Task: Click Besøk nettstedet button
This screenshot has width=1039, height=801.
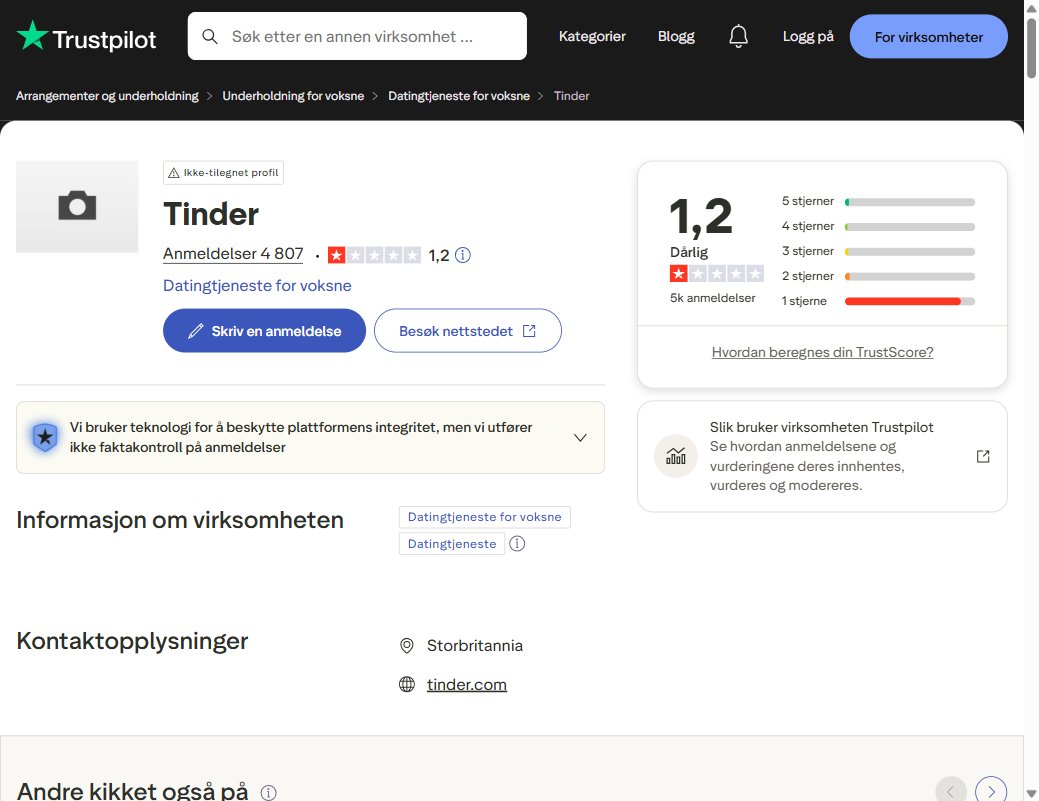Action: pos(468,331)
